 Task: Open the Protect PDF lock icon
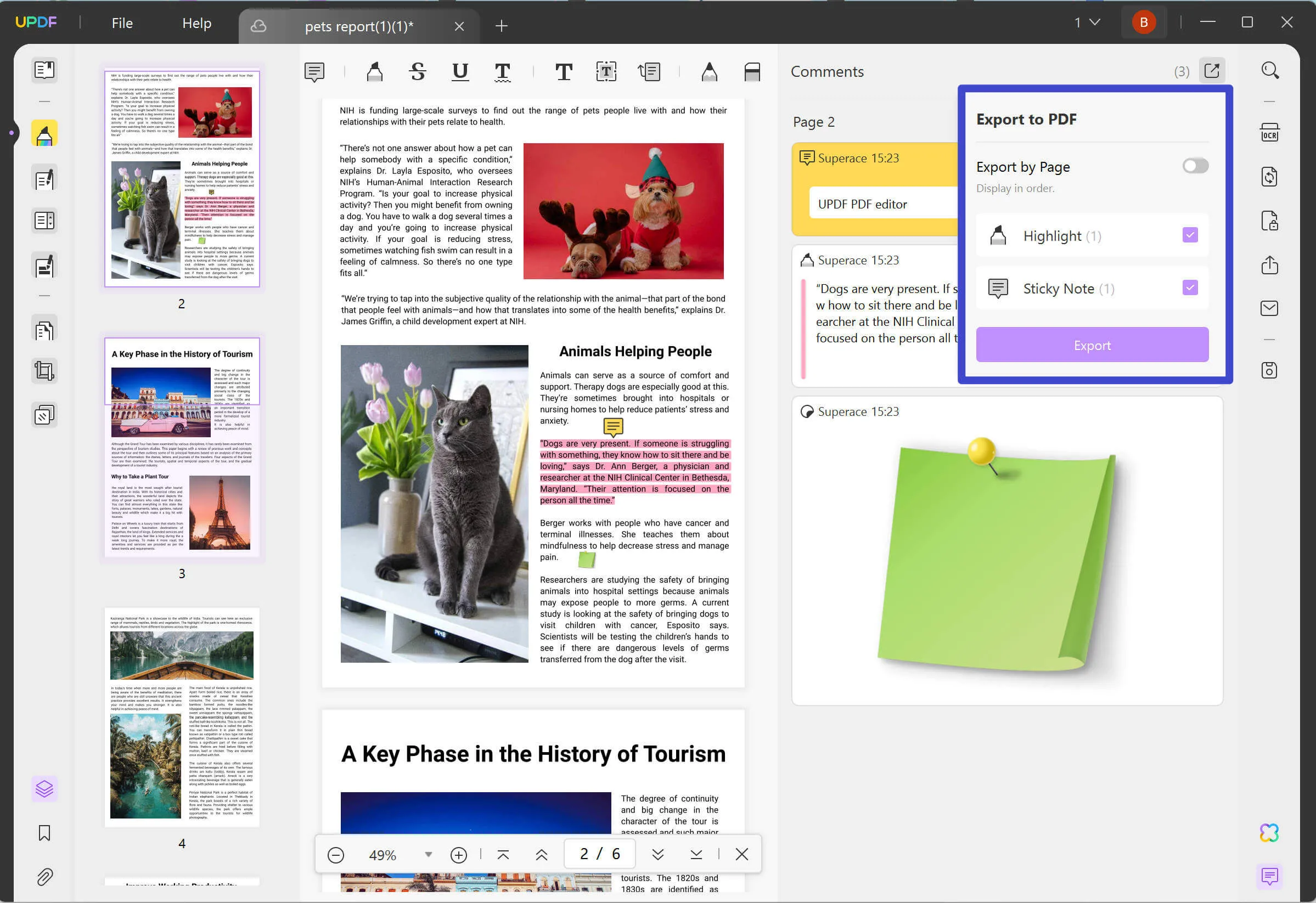pyautogui.click(x=1269, y=221)
